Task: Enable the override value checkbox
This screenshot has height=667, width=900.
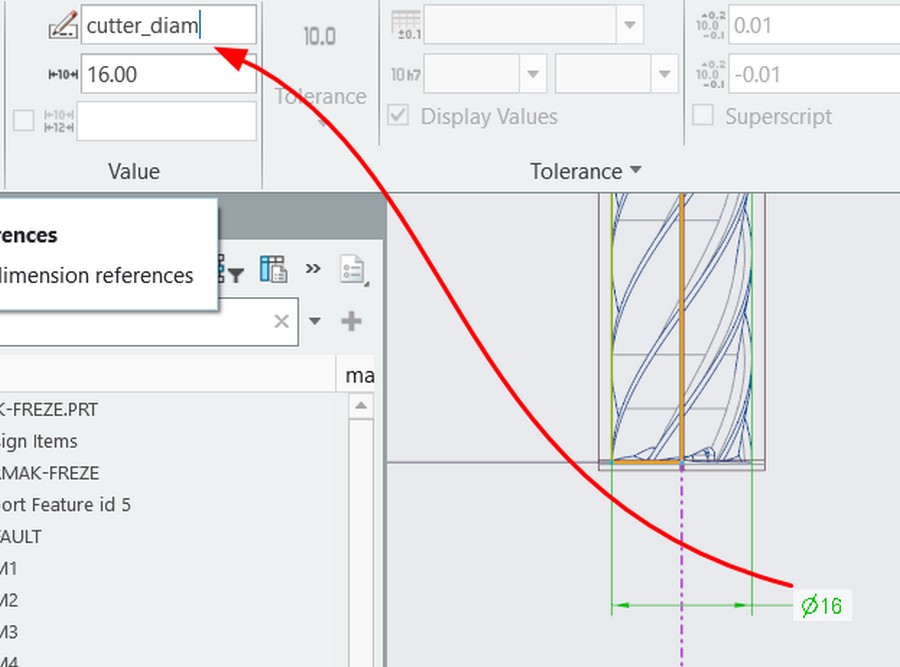Action: coord(24,121)
